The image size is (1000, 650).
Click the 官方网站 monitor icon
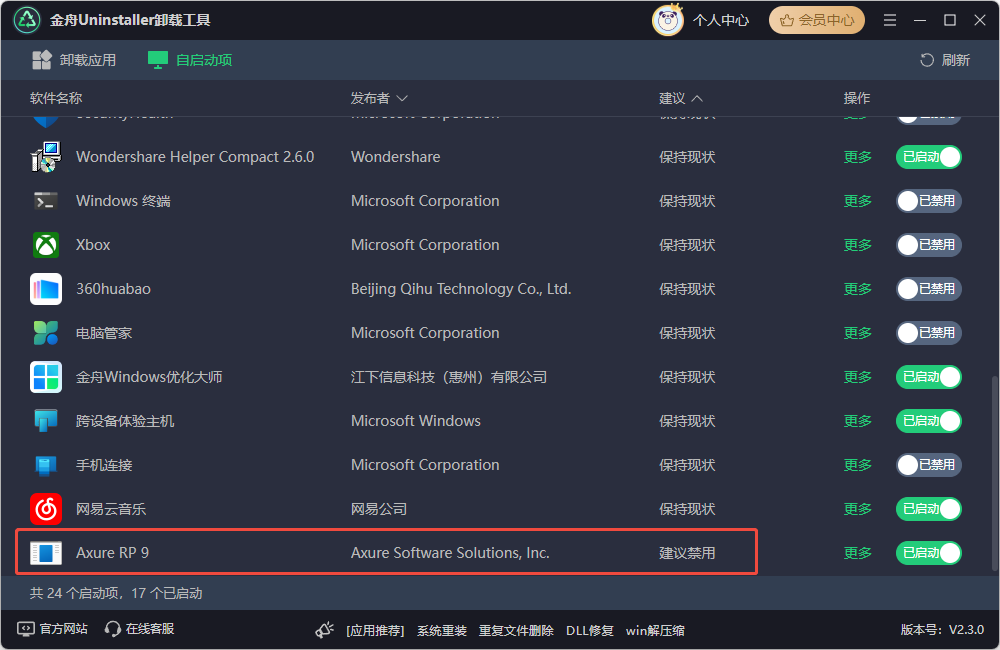pos(26,629)
